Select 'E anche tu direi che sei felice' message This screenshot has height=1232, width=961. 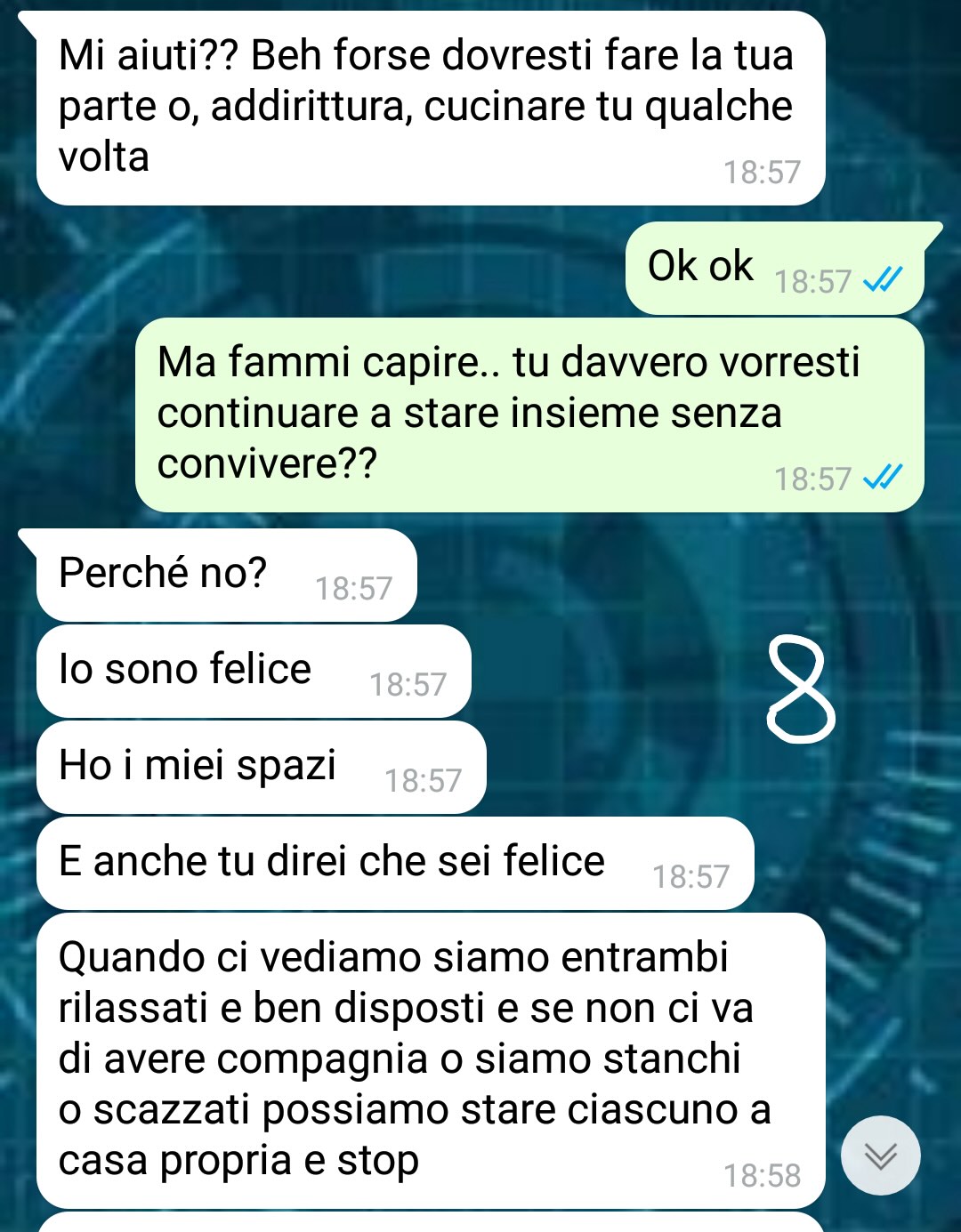[395, 863]
